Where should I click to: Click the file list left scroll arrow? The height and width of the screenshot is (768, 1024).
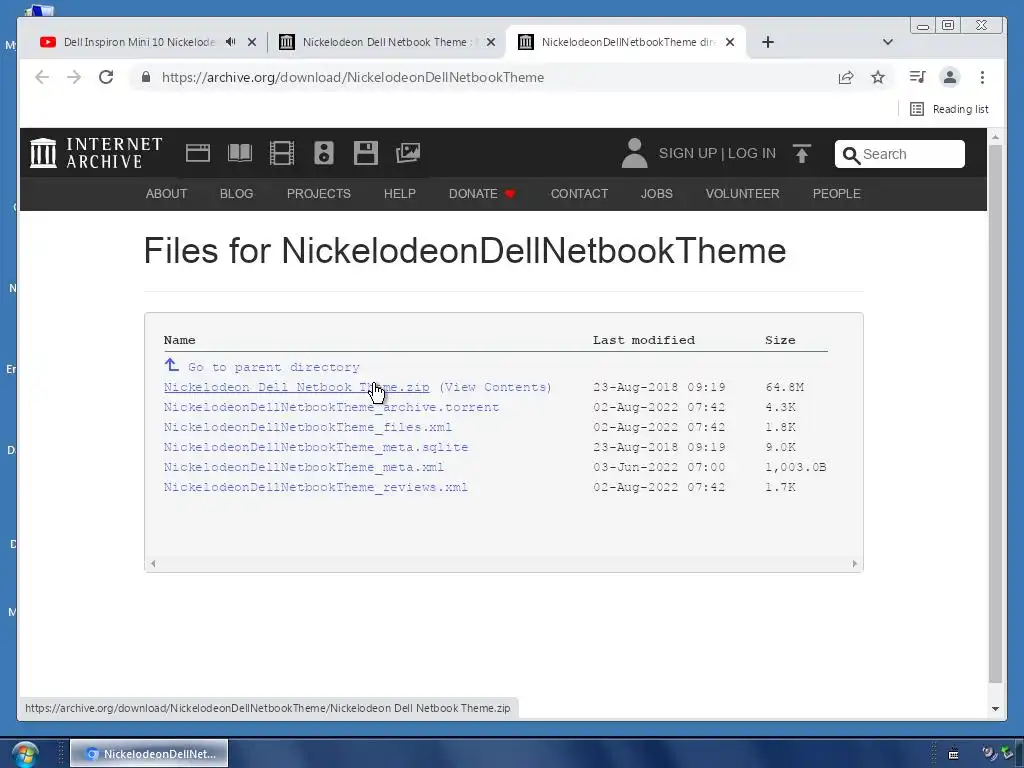pyautogui.click(x=153, y=564)
